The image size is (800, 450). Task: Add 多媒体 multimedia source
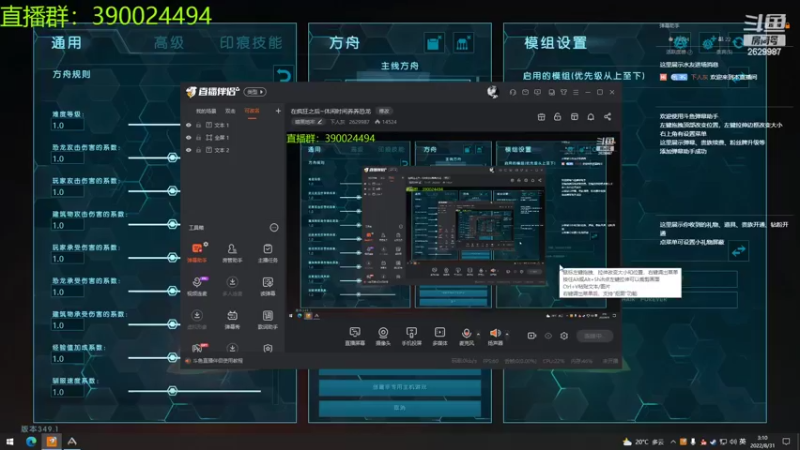(439, 336)
